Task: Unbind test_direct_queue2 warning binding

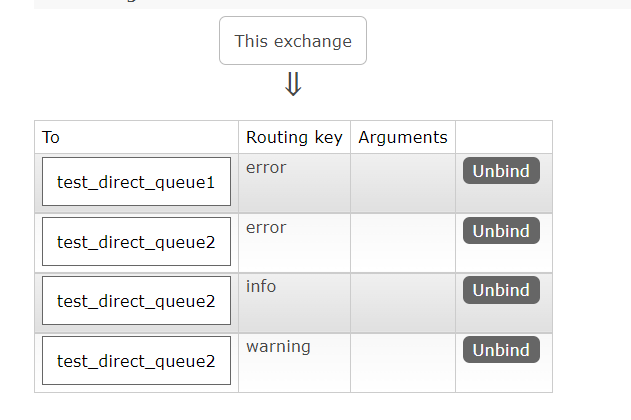Action: (x=501, y=350)
